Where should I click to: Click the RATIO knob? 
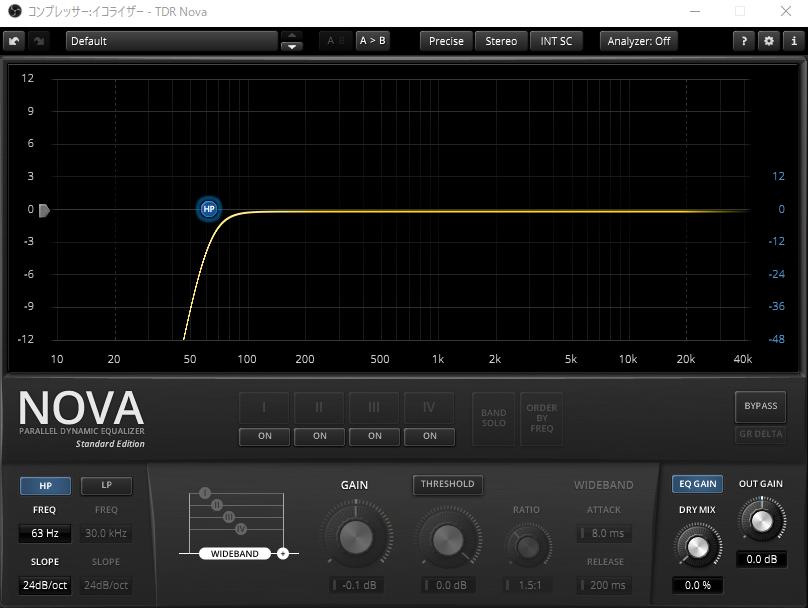[528, 546]
